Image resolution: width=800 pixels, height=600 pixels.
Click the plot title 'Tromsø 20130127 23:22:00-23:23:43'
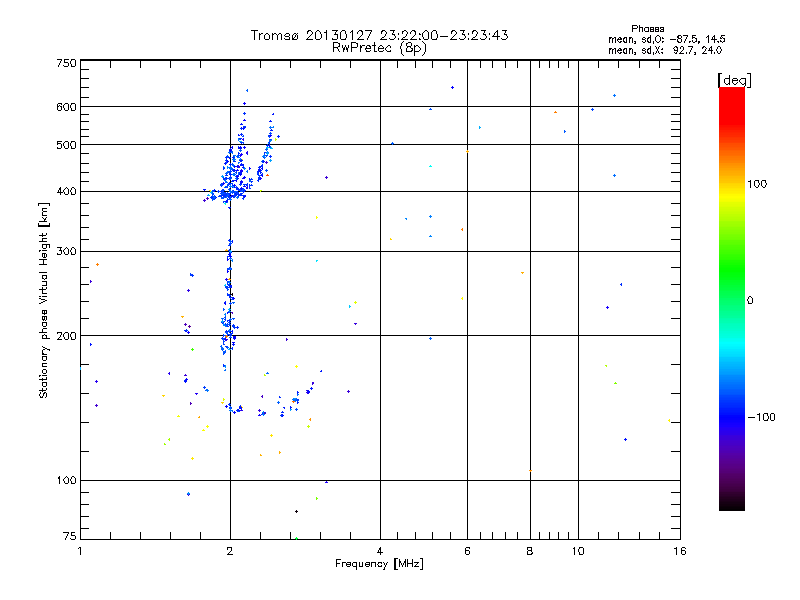point(379,35)
